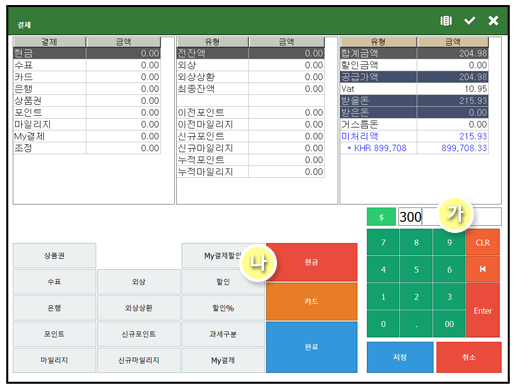Click the My결제할인 button
The width and height of the screenshot is (515, 390).
click(223, 256)
